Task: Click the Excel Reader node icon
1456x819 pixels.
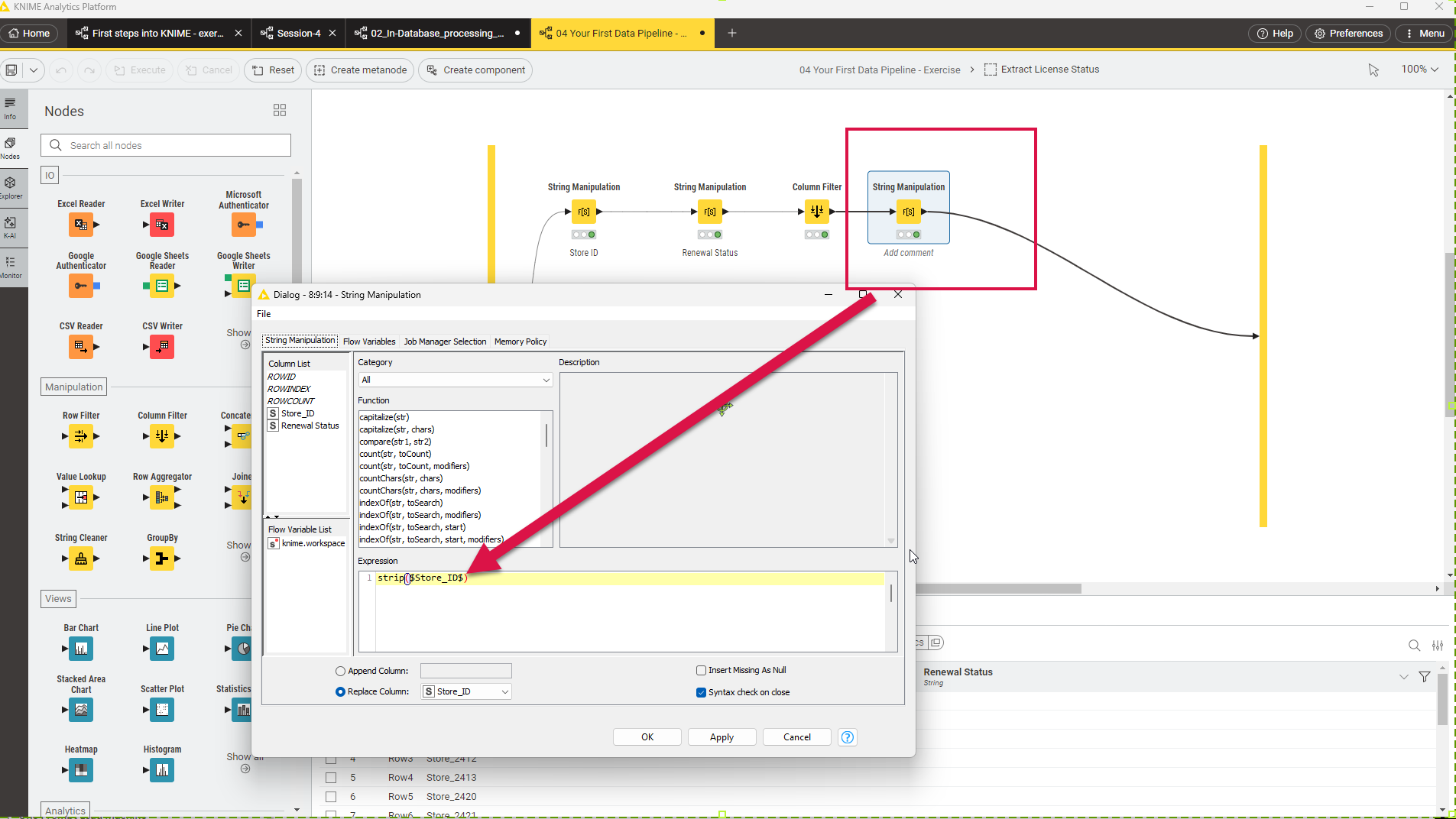Action: coord(81,225)
